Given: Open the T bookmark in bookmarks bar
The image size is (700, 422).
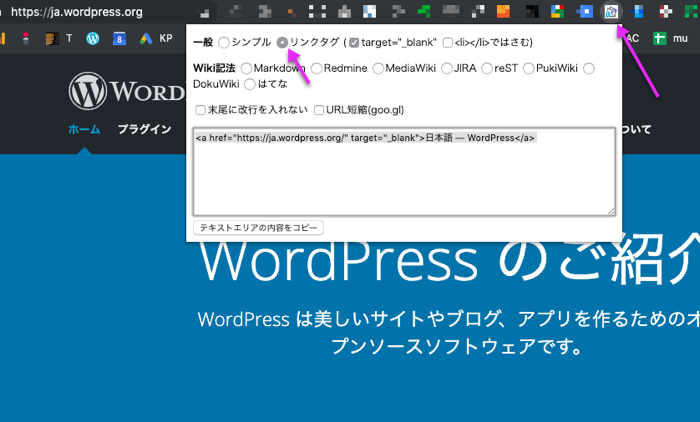Looking at the screenshot, I should 59,39.
